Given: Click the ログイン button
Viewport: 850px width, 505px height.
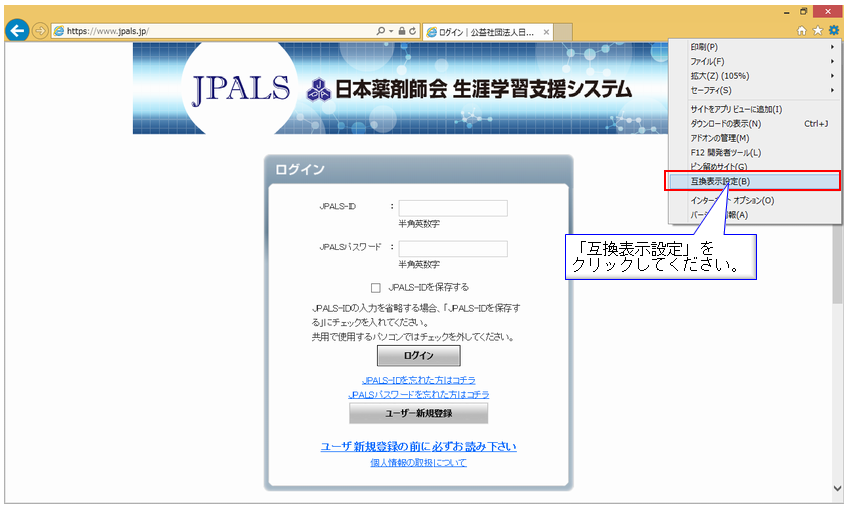Looking at the screenshot, I should [419, 356].
